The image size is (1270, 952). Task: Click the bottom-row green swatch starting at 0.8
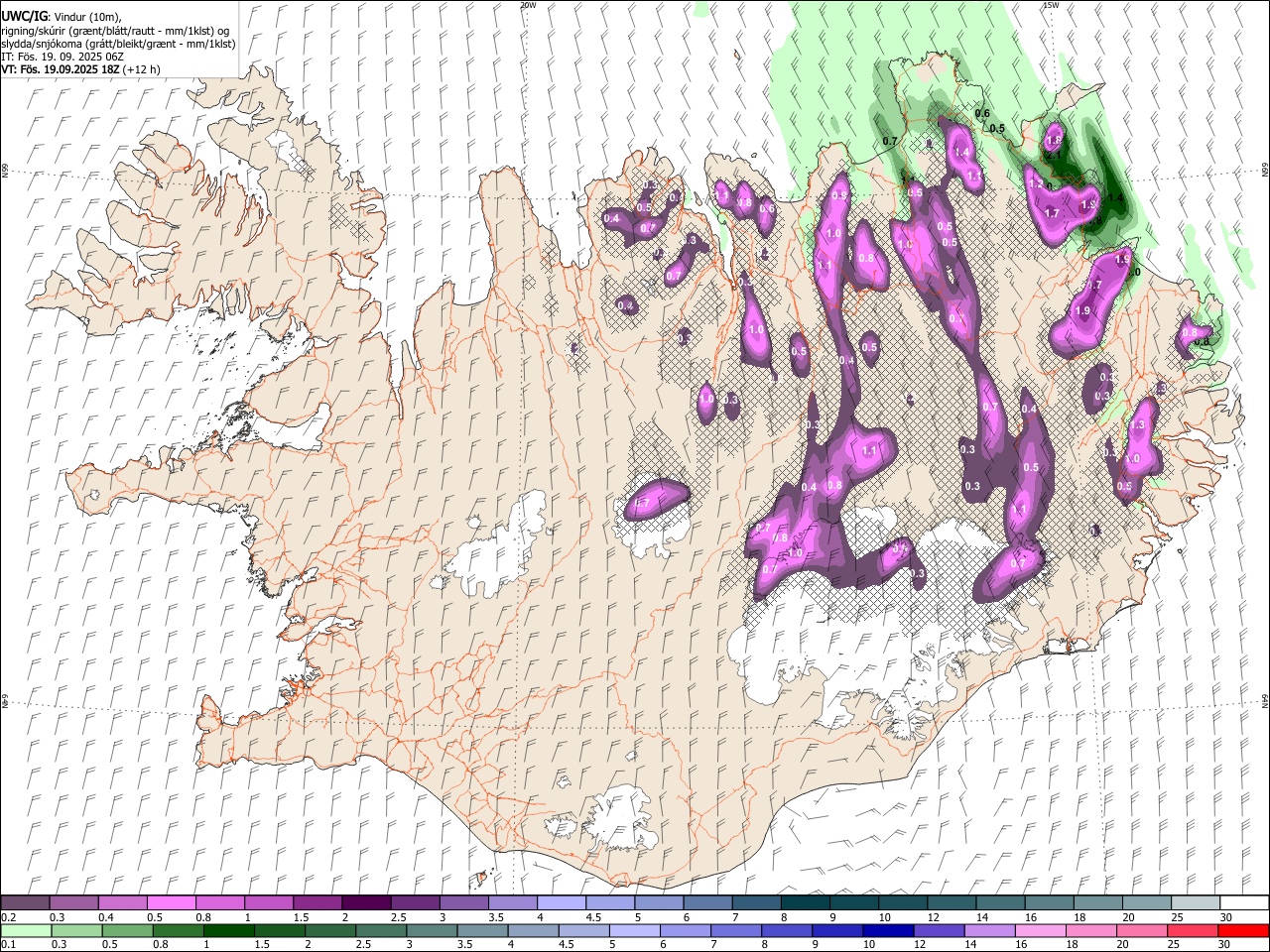coord(179,931)
